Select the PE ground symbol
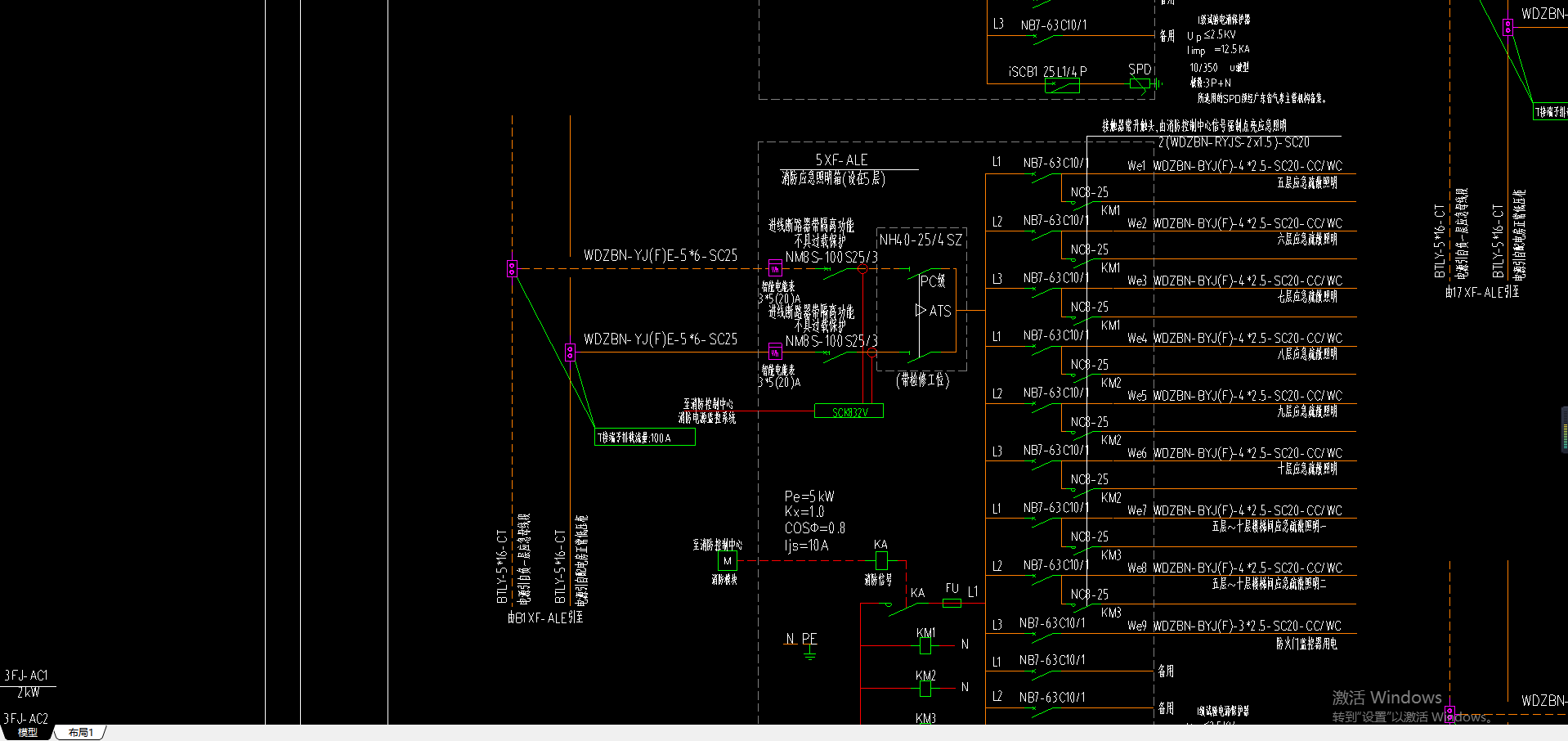 point(809,653)
